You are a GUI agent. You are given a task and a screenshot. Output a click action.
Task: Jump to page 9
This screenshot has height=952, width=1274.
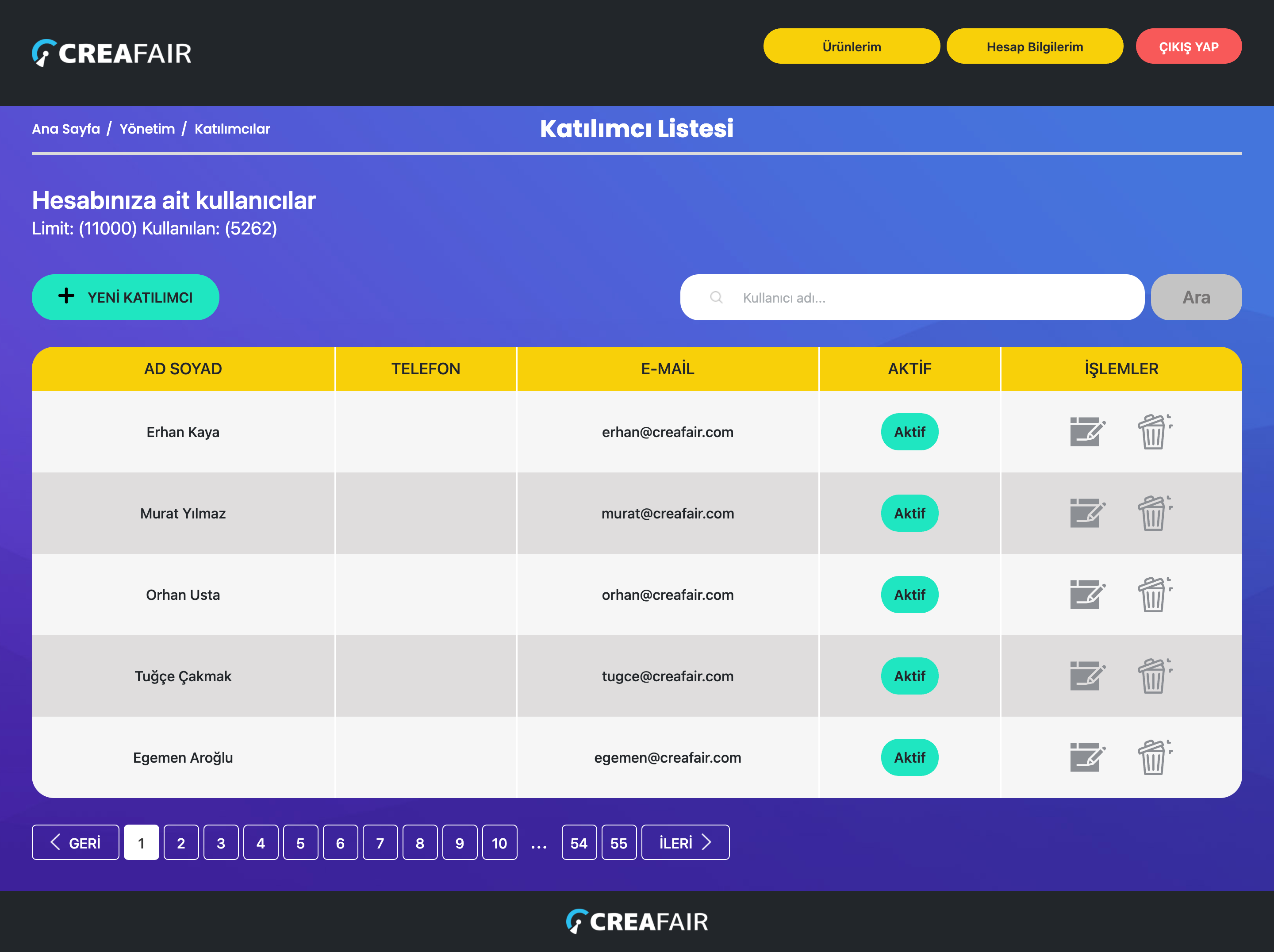tap(459, 842)
